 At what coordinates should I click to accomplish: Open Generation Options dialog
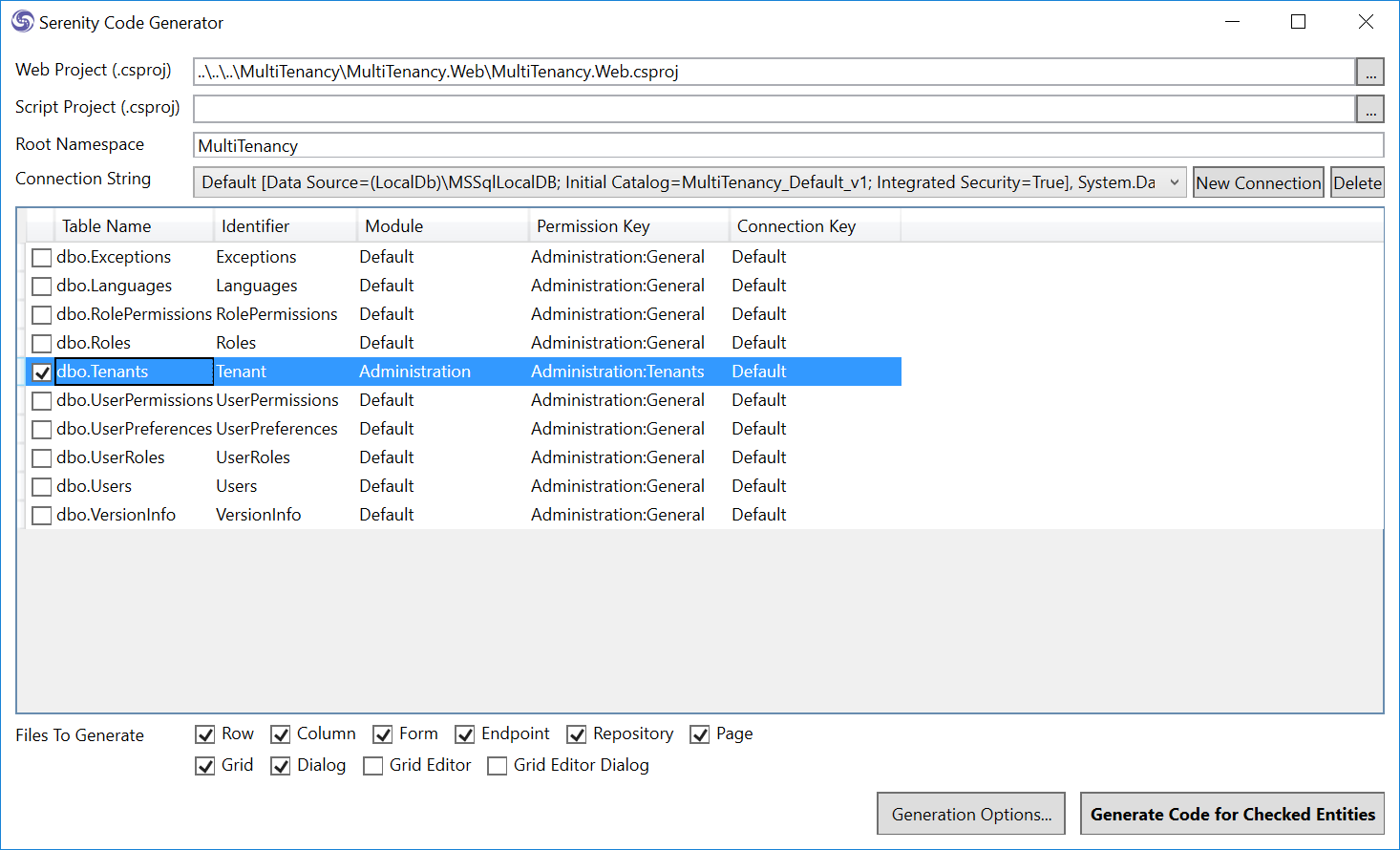pyautogui.click(x=970, y=815)
